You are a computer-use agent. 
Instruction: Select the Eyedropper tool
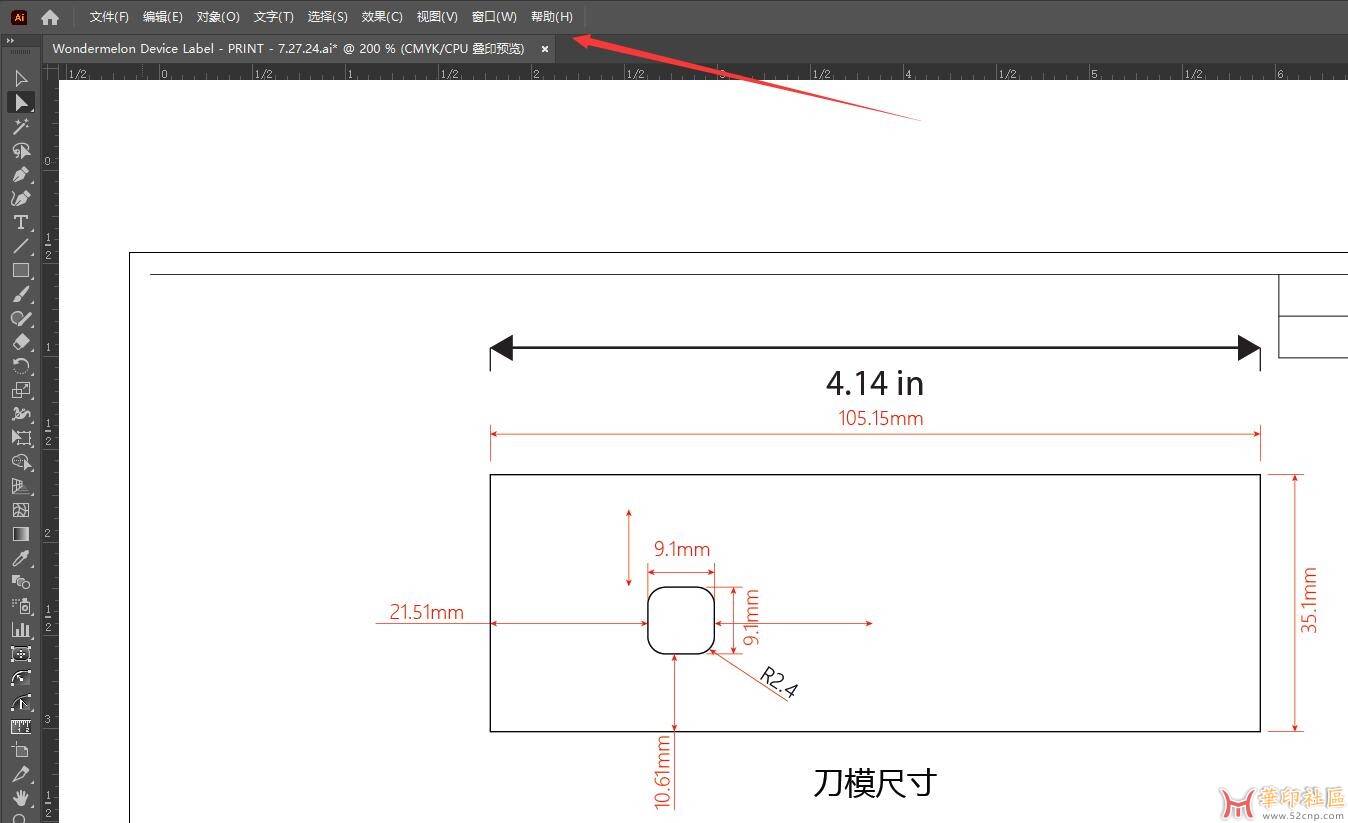(x=21, y=558)
